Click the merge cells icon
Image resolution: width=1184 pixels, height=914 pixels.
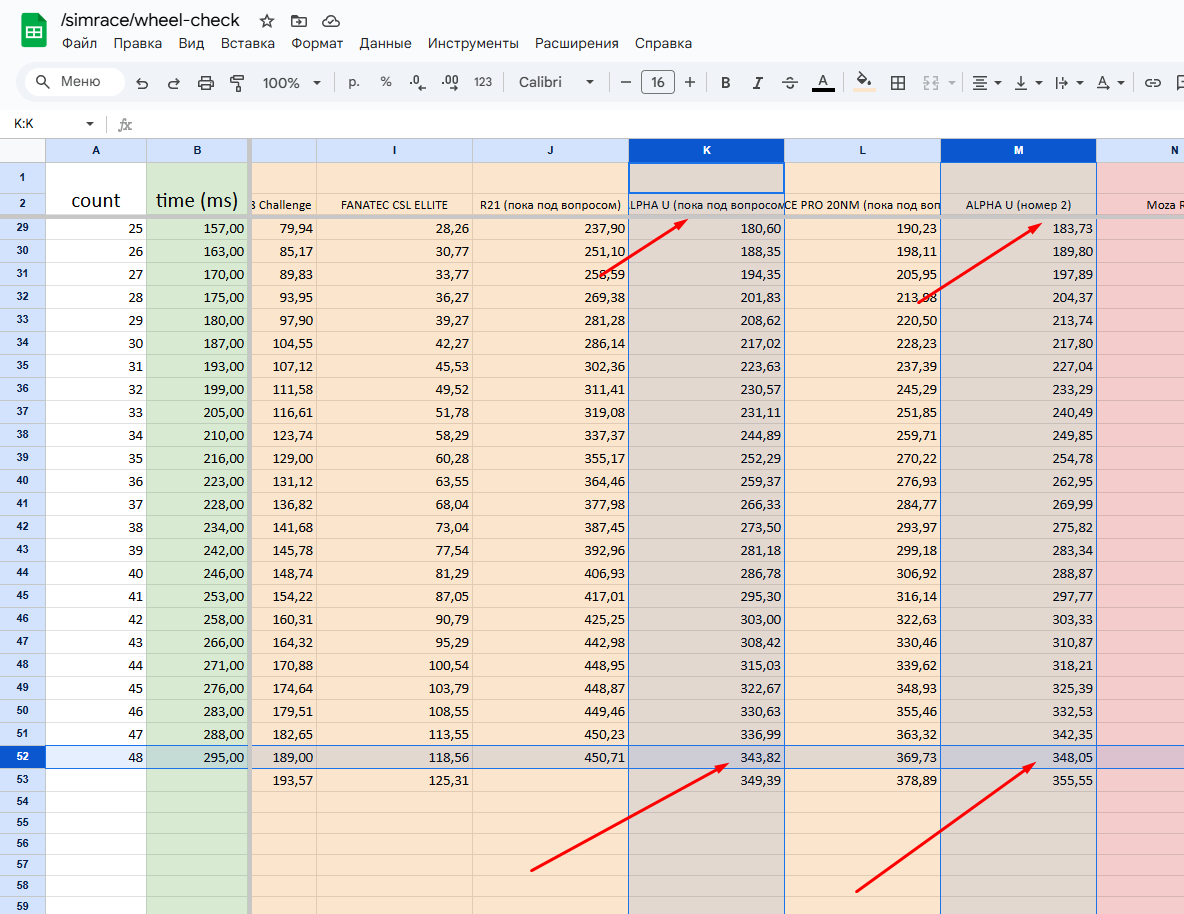931,82
